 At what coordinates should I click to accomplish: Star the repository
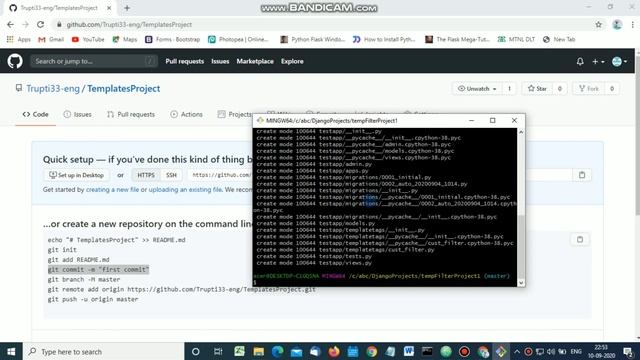coord(537,89)
